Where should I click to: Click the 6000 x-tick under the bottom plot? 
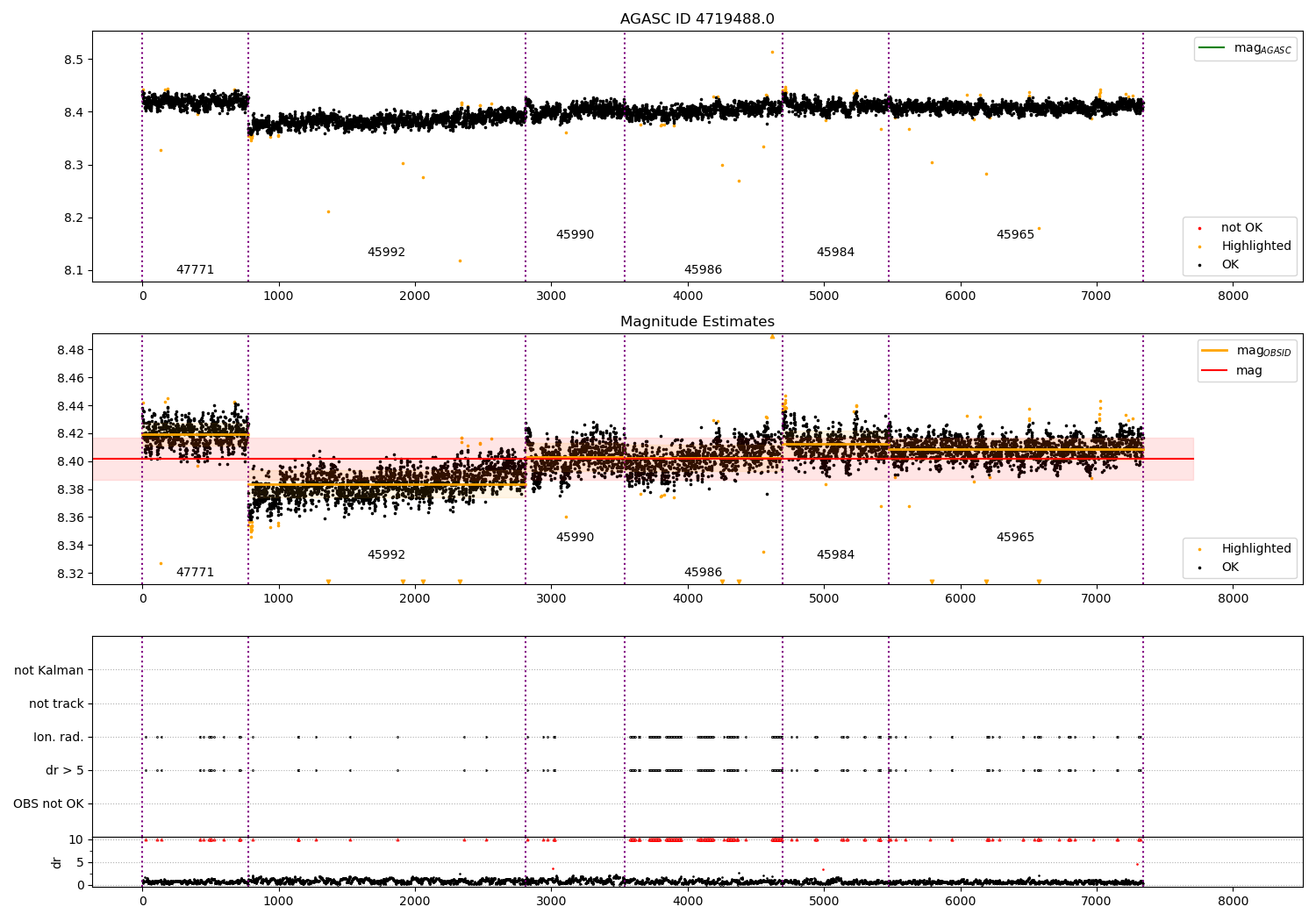[960, 902]
